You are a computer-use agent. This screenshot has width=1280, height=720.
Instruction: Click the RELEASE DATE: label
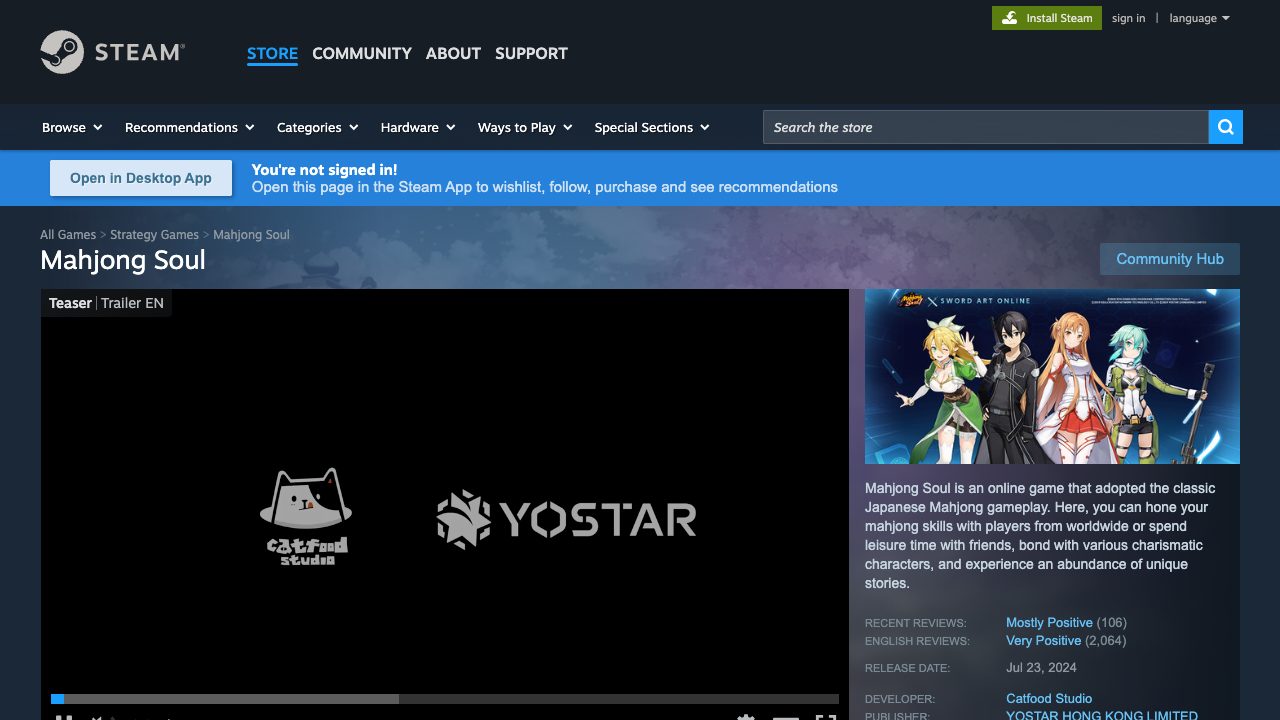pyautogui.click(x=908, y=668)
